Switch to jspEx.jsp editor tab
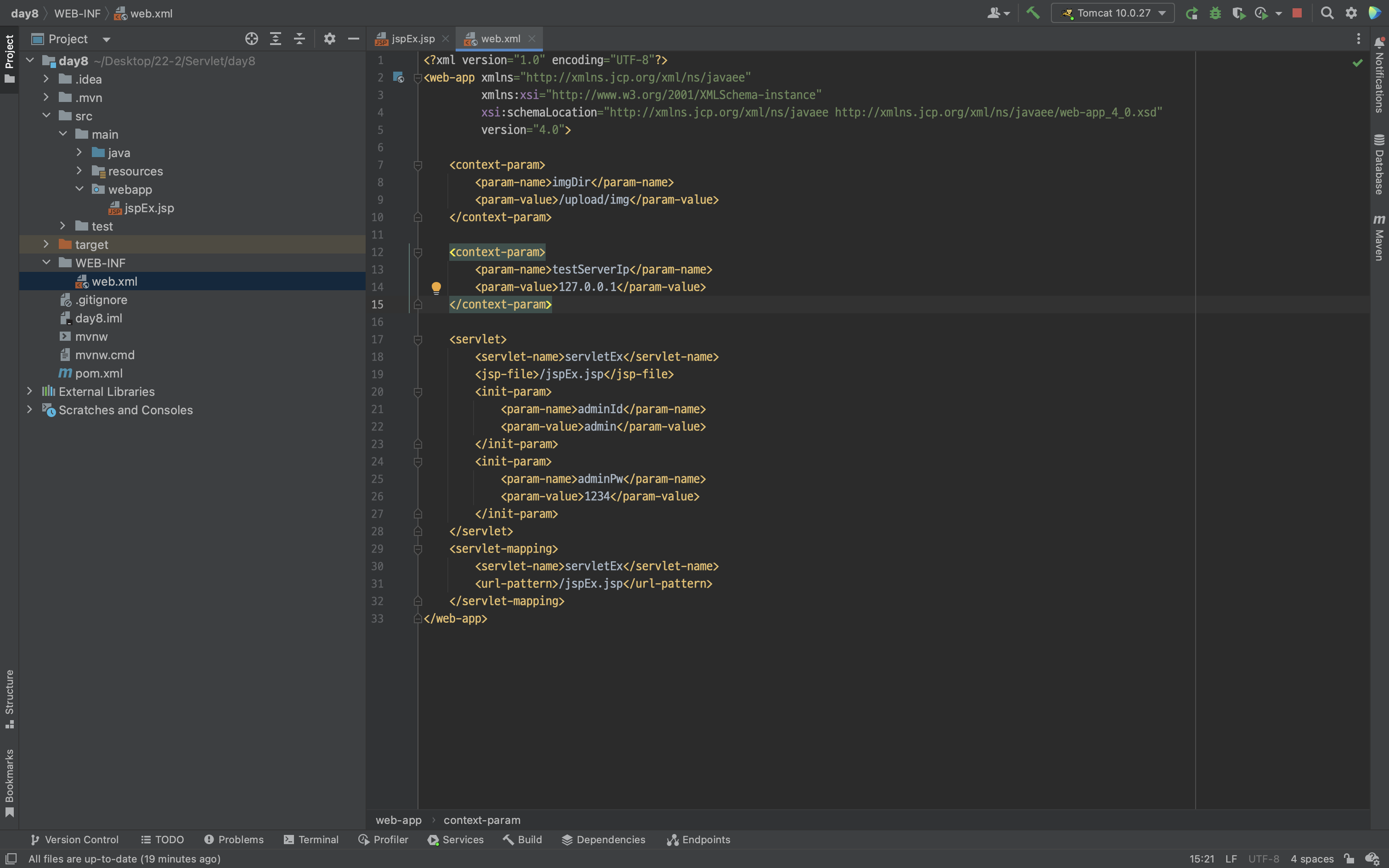This screenshot has width=1389, height=868. tap(412, 39)
